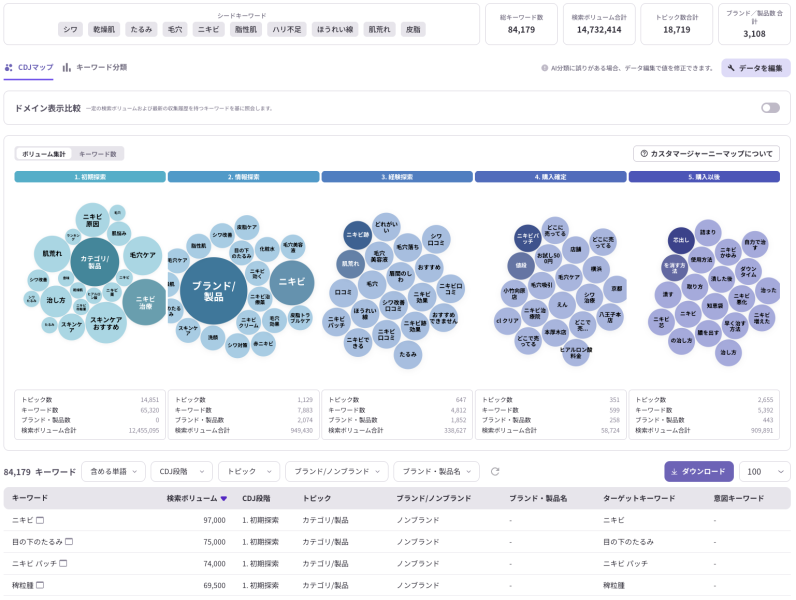Screen dimensions: 796x600
Task: Click the 1. 初期探索 stage color bar
Action: (x=90, y=176)
